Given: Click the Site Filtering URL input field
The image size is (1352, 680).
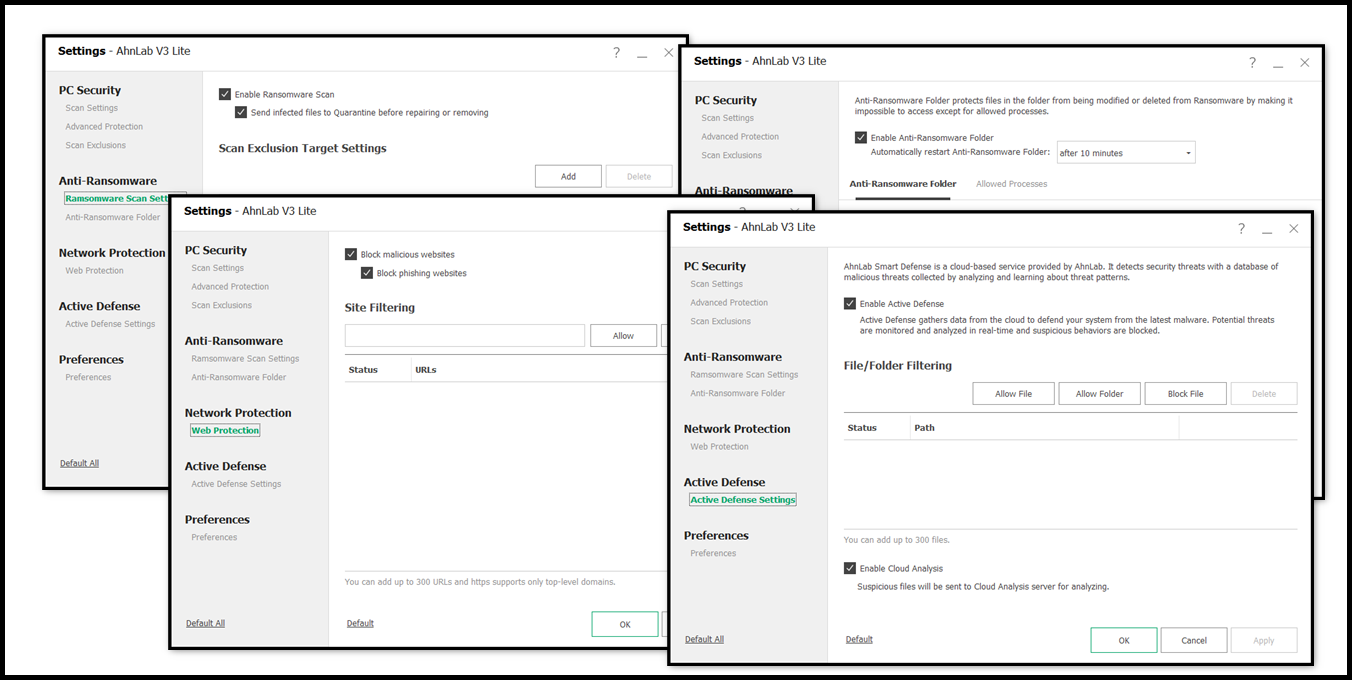Looking at the screenshot, I should (x=465, y=336).
